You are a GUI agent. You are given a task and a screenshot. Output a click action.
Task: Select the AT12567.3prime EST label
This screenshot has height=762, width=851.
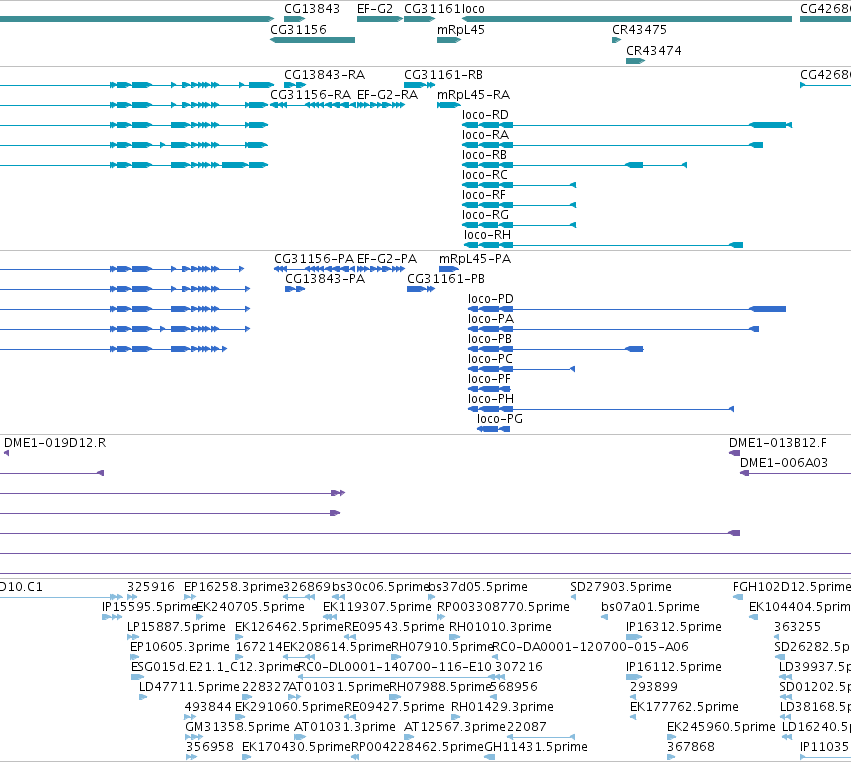pos(455,727)
